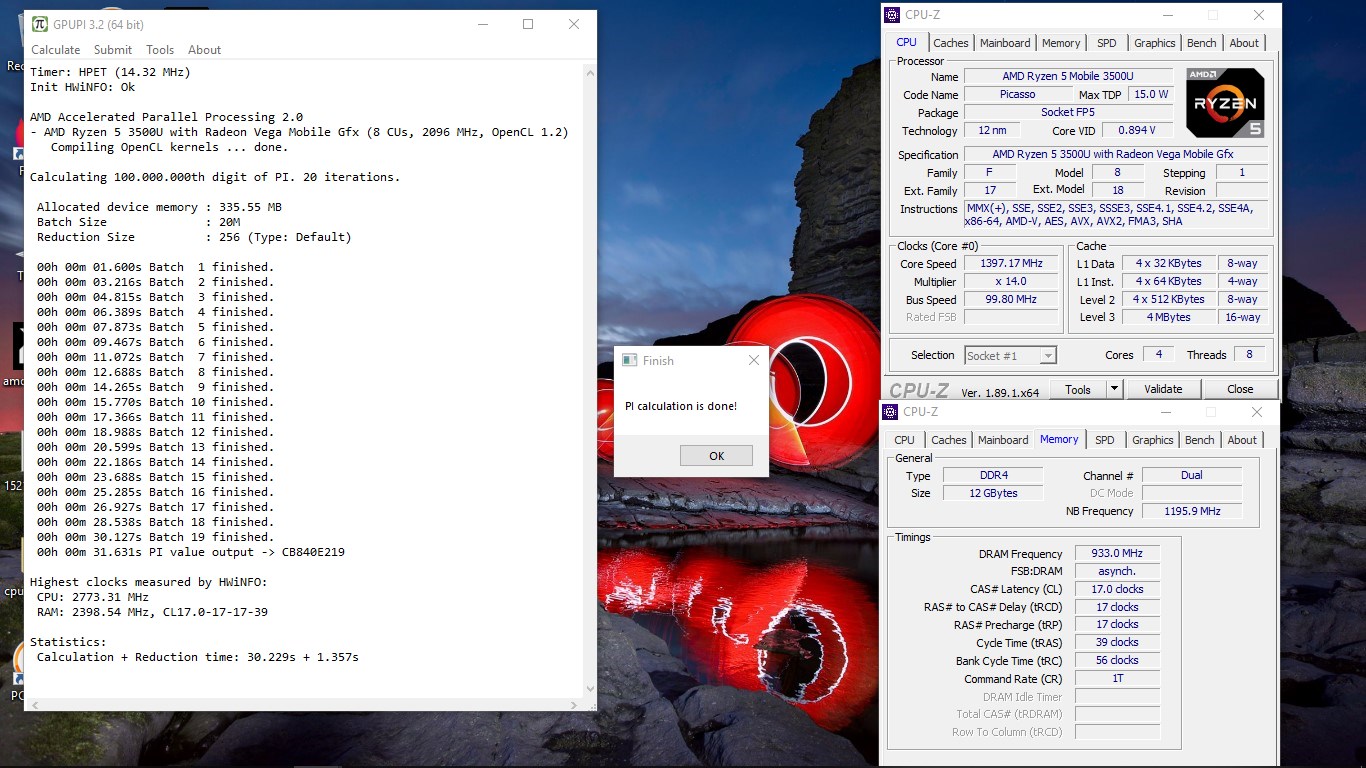The width and height of the screenshot is (1366, 768).
Task: Minimize the upper CPU-Z window
Action: point(1166,15)
